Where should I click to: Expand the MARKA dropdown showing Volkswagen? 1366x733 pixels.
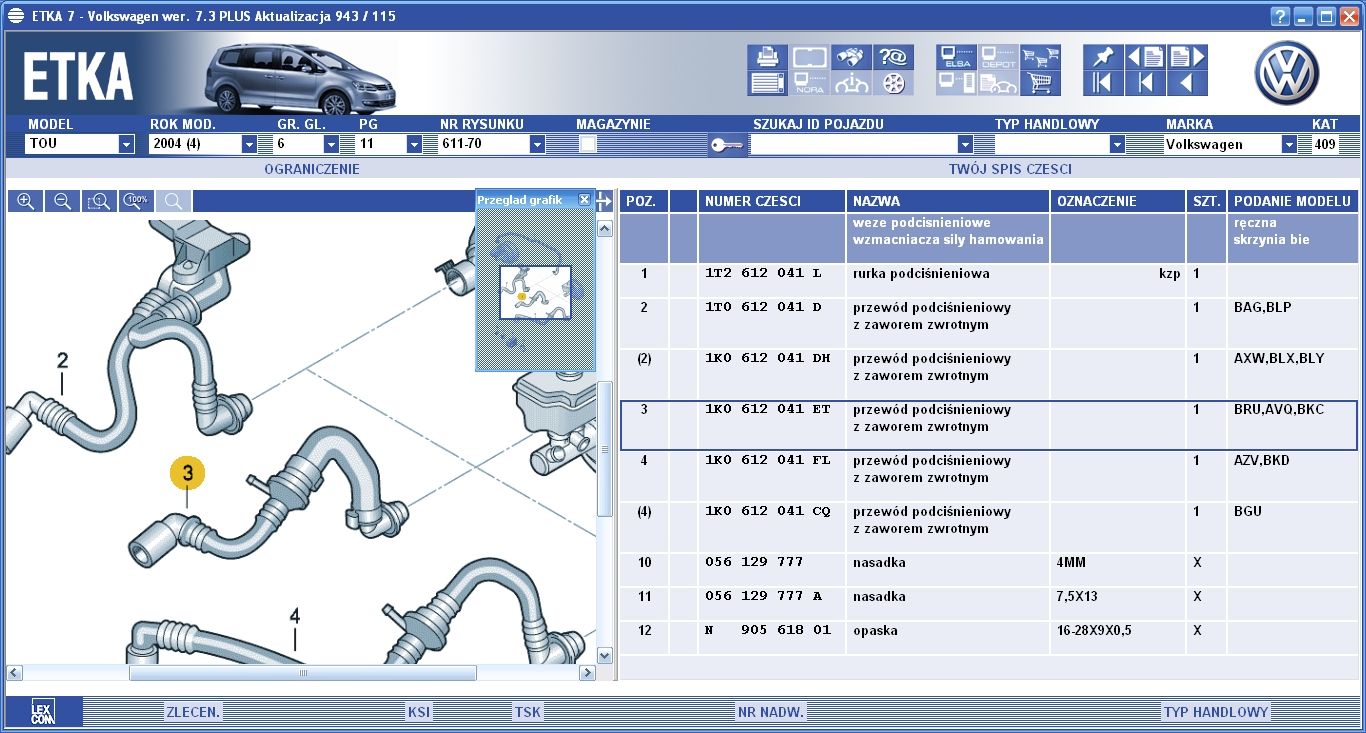click(x=1289, y=144)
